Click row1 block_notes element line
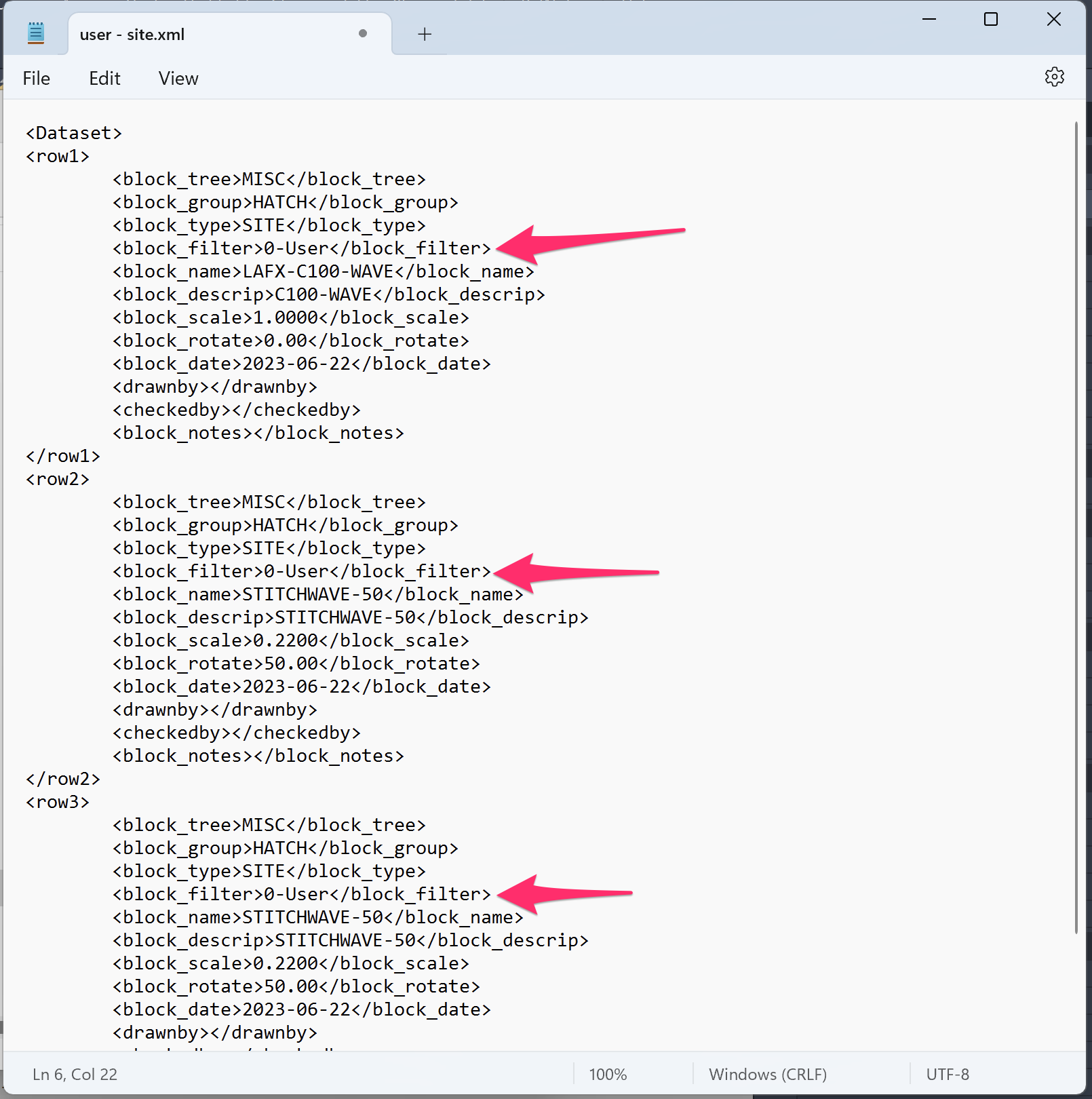The width and height of the screenshot is (1092, 1099). 258,433
